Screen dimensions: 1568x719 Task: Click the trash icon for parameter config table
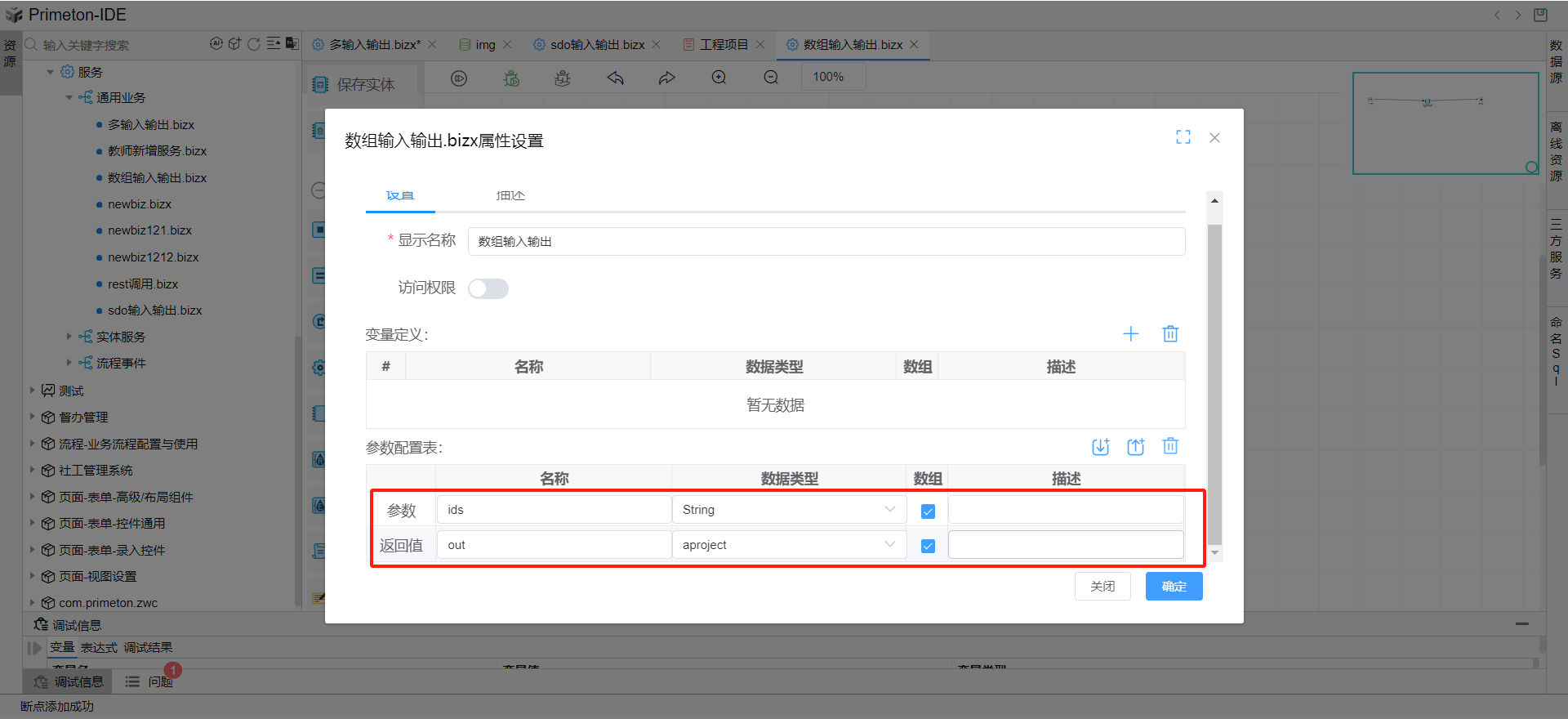tap(1170, 446)
